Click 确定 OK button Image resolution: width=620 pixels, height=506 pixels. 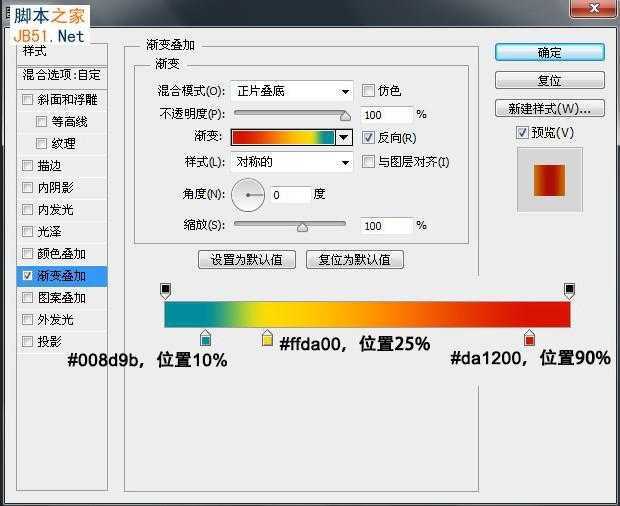pos(550,53)
